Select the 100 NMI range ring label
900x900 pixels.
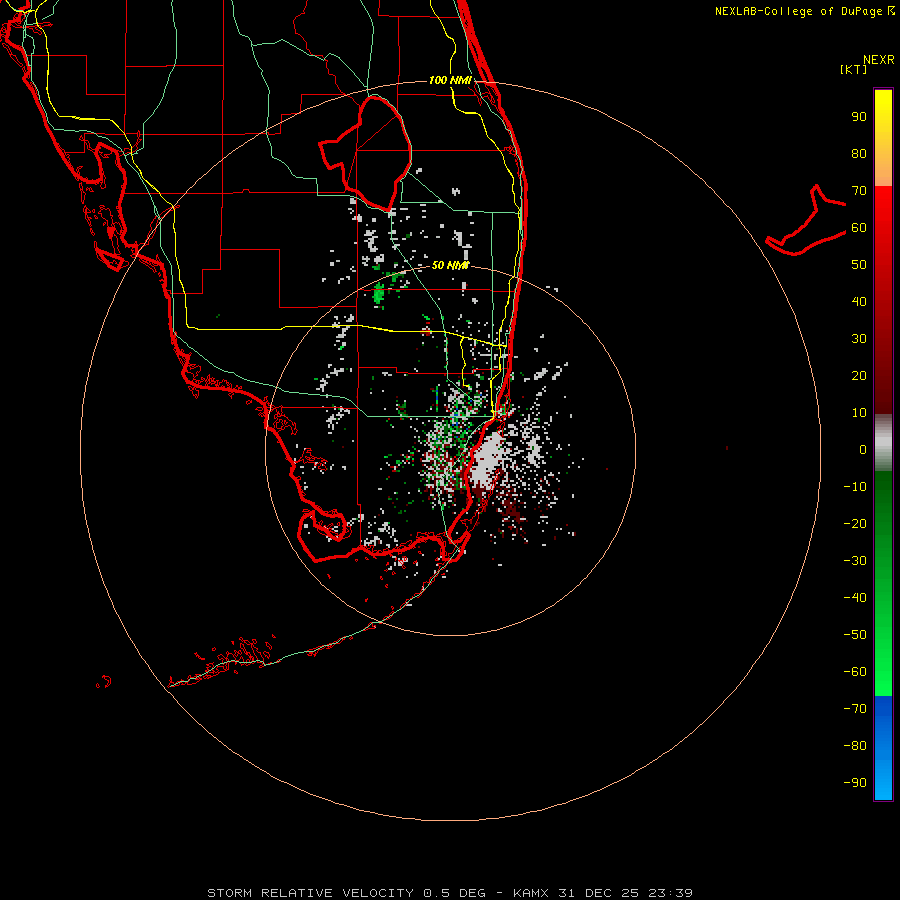pyautogui.click(x=450, y=80)
